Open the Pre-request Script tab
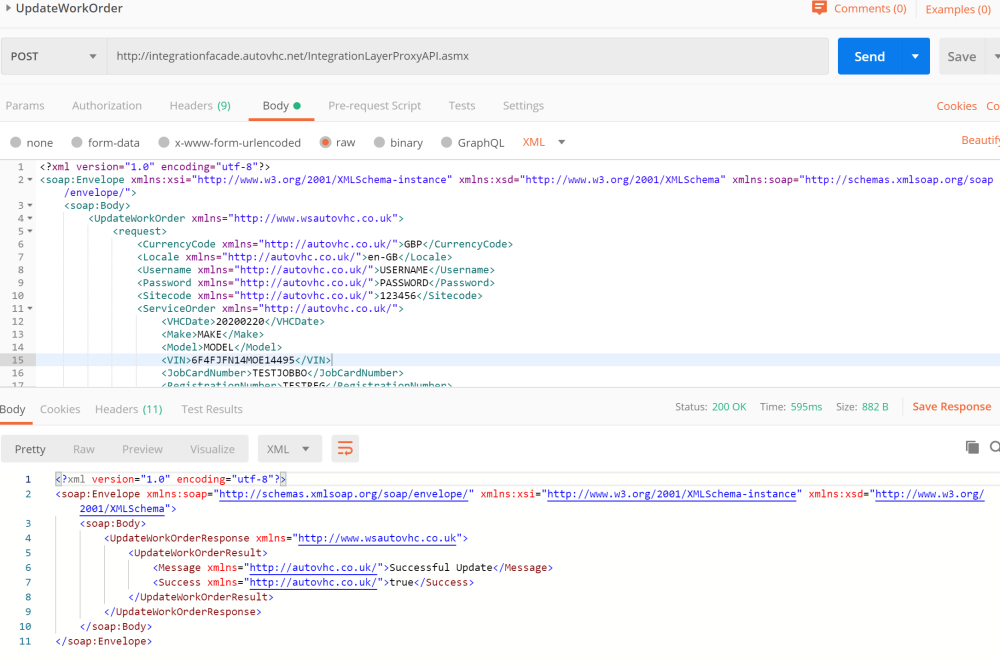1000x663 pixels. coord(374,106)
